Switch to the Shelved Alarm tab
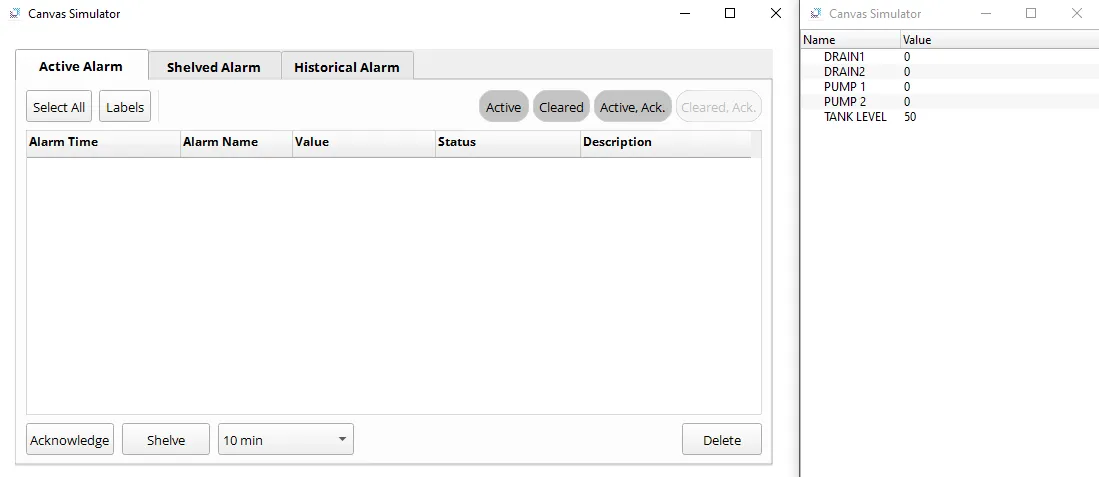1099x477 pixels. 214,67
